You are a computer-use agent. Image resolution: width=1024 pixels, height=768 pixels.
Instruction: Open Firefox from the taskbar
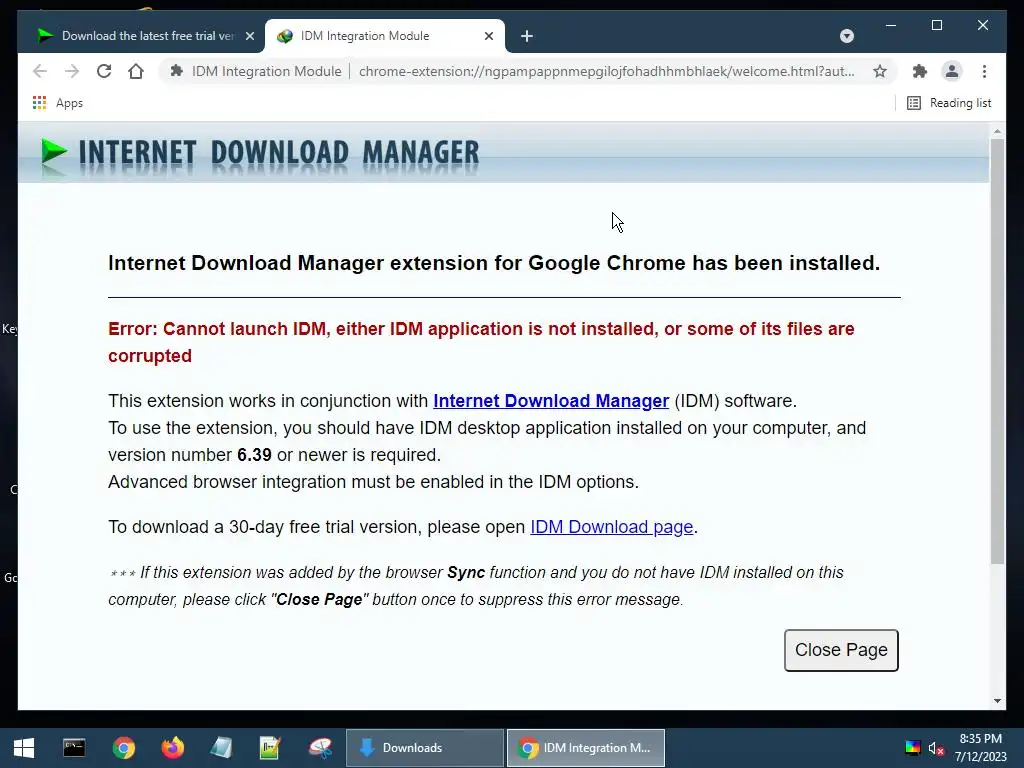coord(172,748)
